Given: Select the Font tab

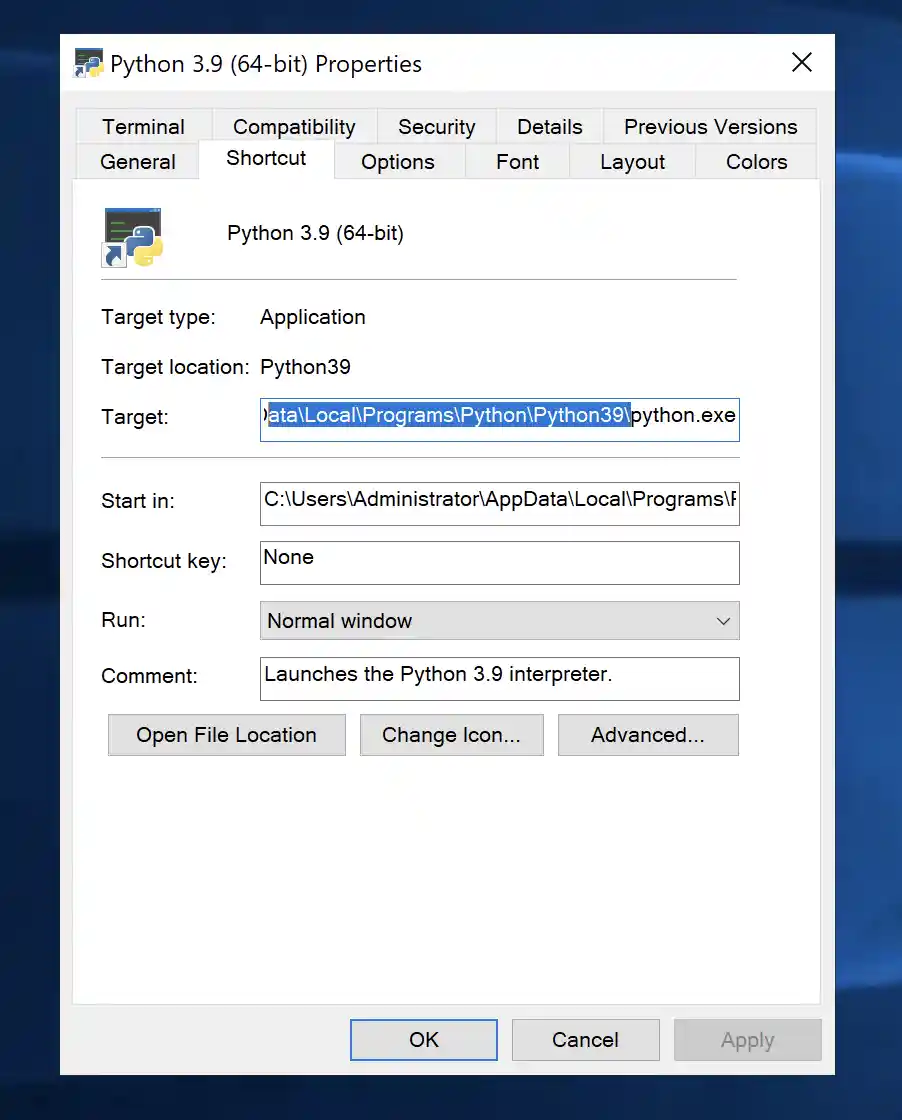Looking at the screenshot, I should 517,162.
